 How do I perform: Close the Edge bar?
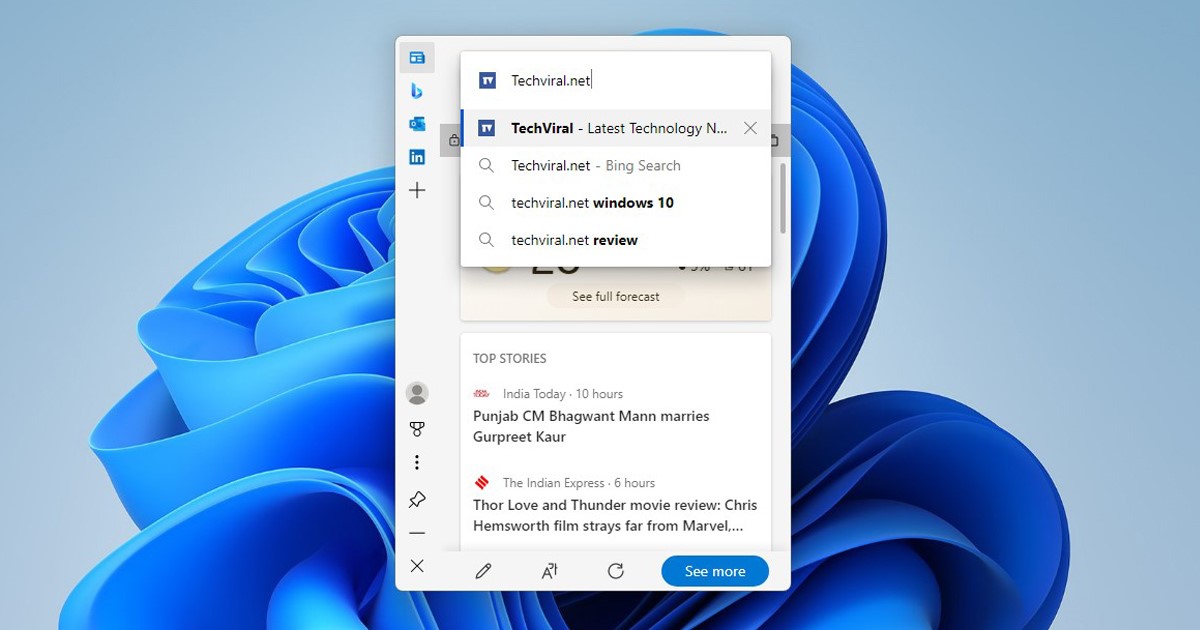pyautogui.click(x=417, y=566)
